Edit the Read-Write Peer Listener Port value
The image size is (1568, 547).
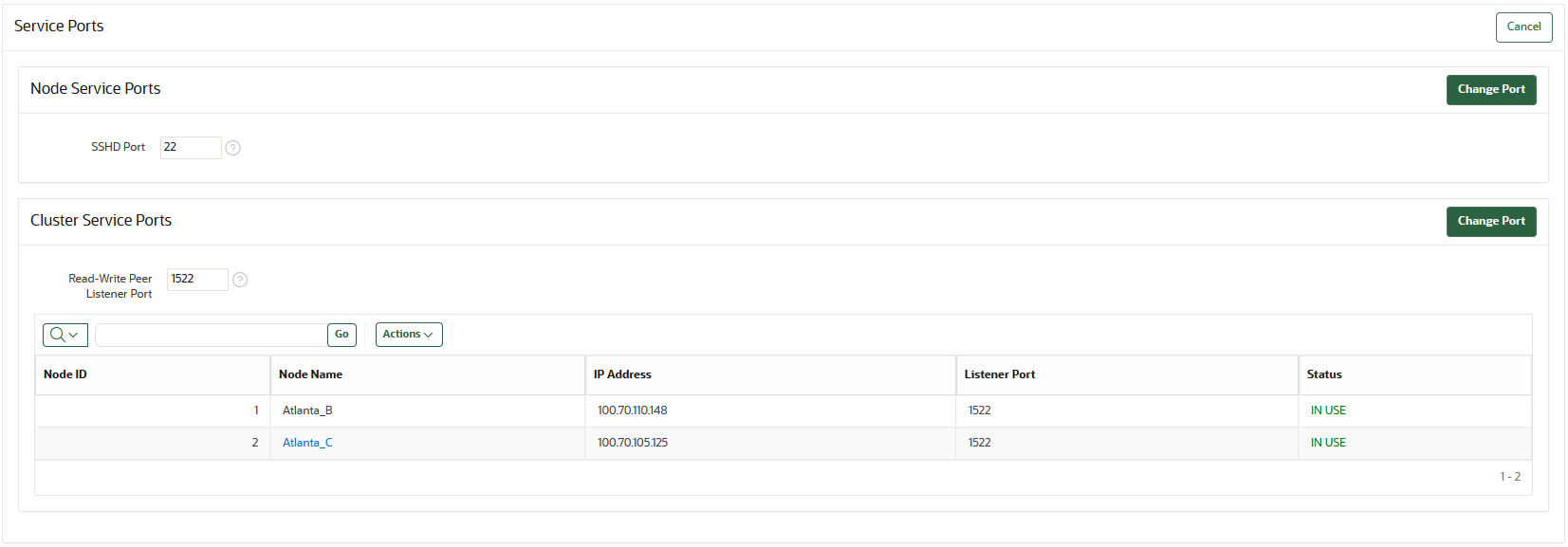pyautogui.click(x=196, y=279)
